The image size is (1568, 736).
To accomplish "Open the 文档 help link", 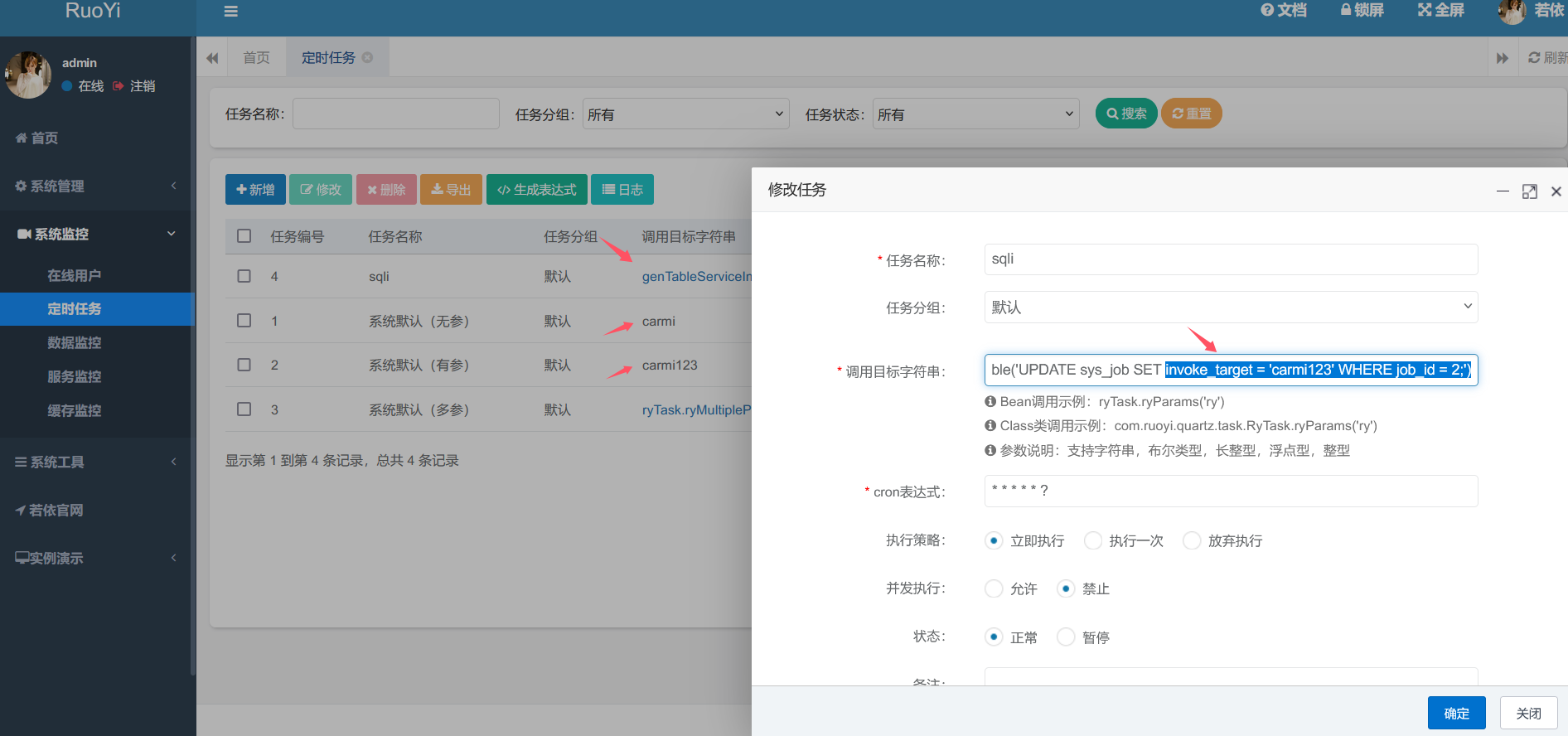I will (x=1284, y=10).
